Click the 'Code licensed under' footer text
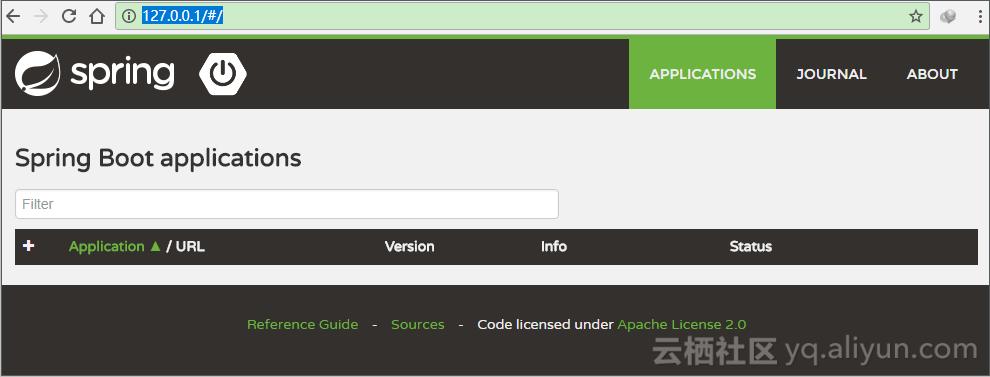Image resolution: width=990 pixels, height=377 pixels. [546, 325]
